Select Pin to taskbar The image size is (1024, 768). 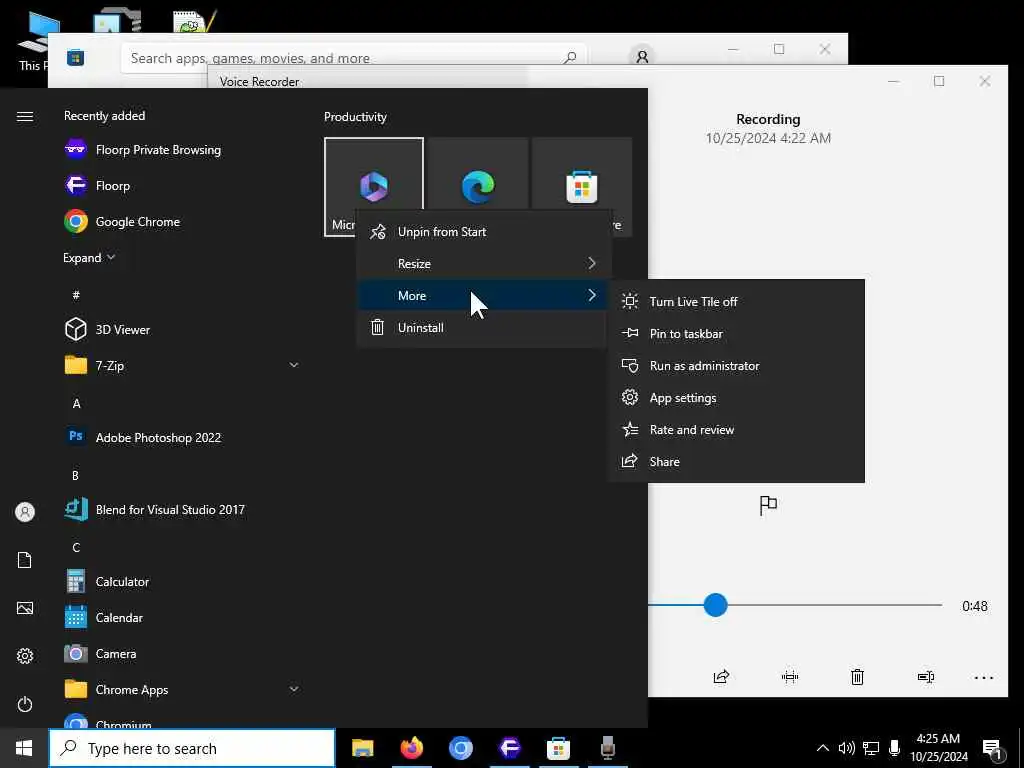click(736, 334)
